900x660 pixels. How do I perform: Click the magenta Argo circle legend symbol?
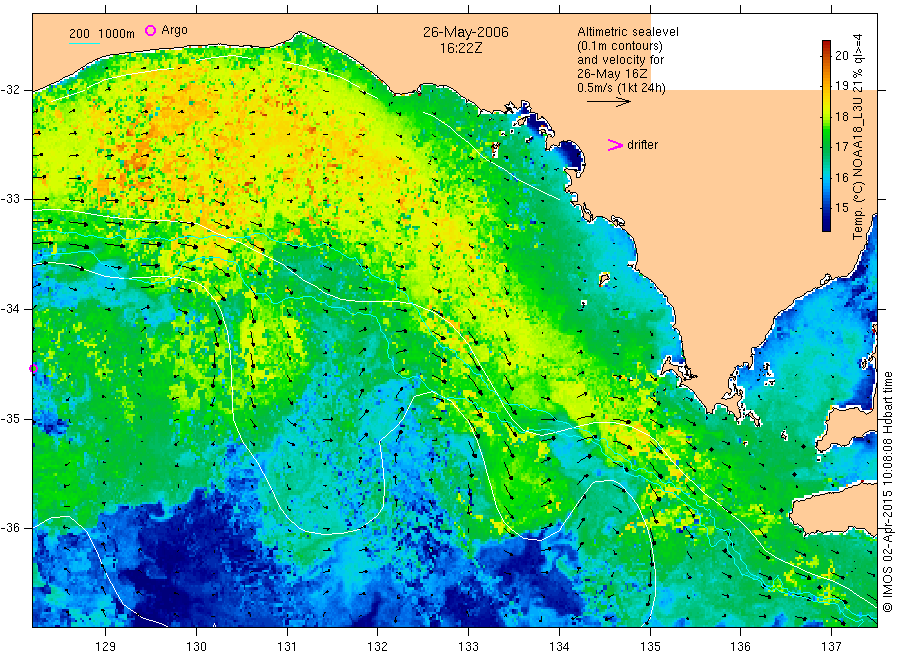click(150, 30)
